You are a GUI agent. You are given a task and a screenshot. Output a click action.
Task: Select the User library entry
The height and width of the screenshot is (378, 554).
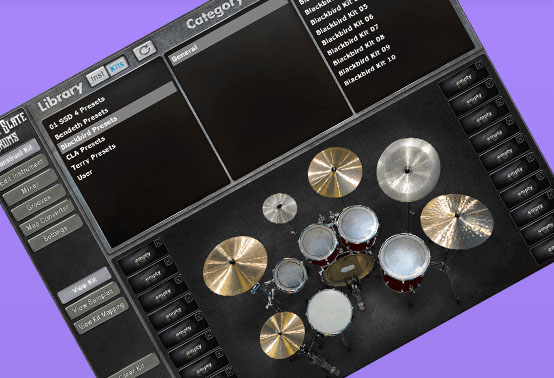point(85,175)
